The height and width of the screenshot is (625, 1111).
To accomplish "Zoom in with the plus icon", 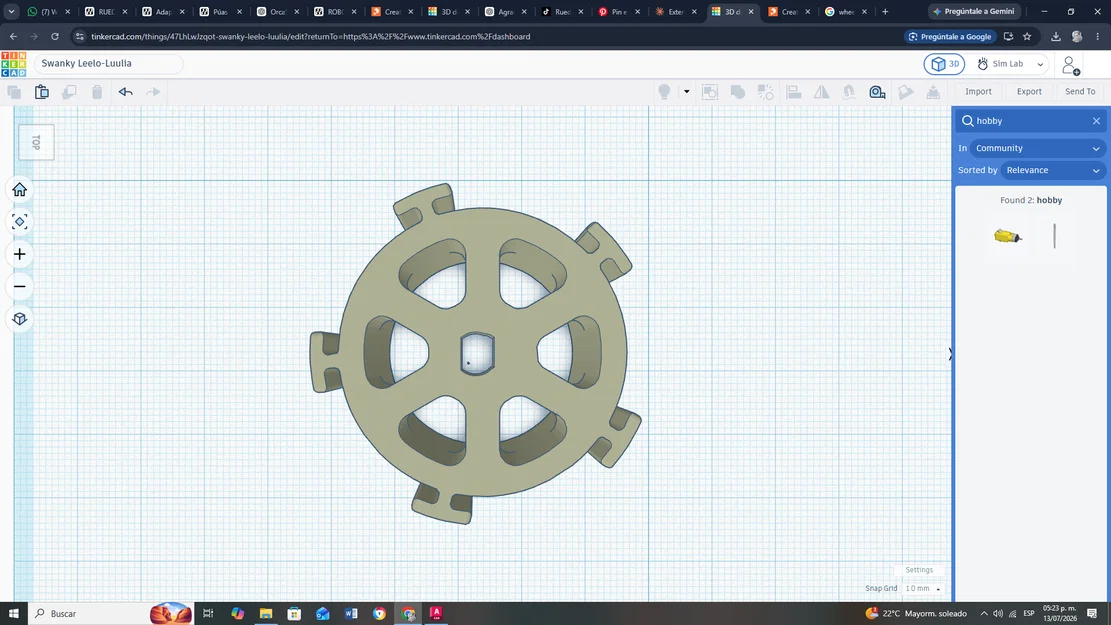I will [20, 254].
